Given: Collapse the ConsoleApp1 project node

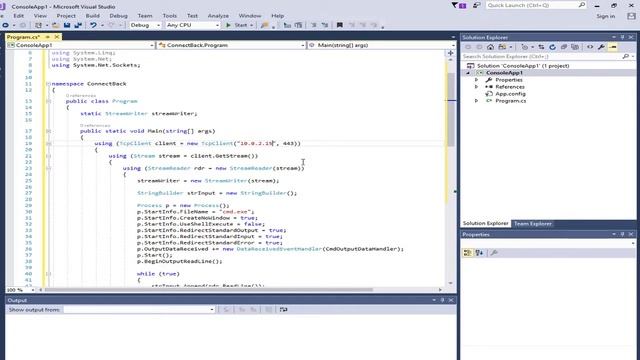Looking at the screenshot, I should tap(468, 73).
